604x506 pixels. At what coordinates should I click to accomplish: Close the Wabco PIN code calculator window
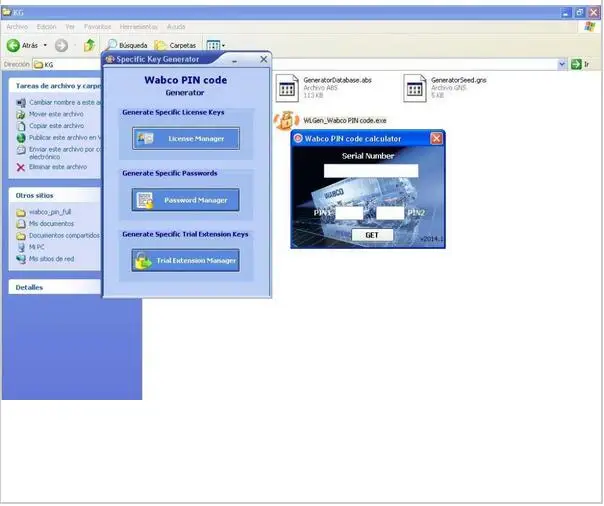436,138
